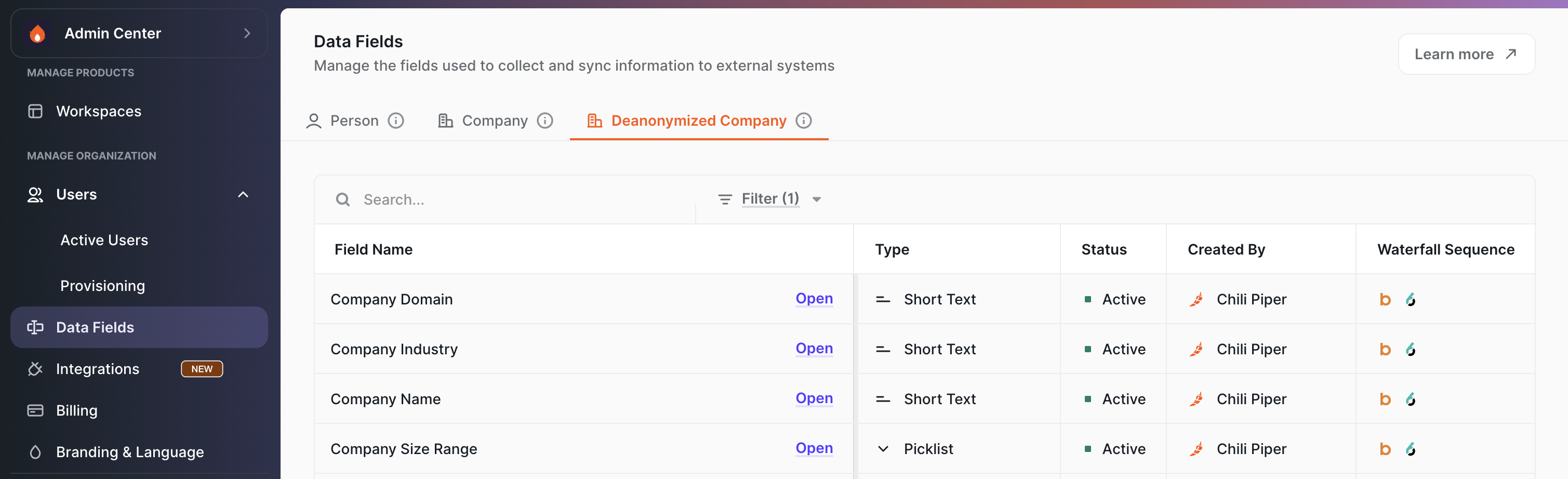Expand the Admin Center switcher arrow
Image resolution: width=1568 pixels, height=479 pixels.
pos(246,33)
